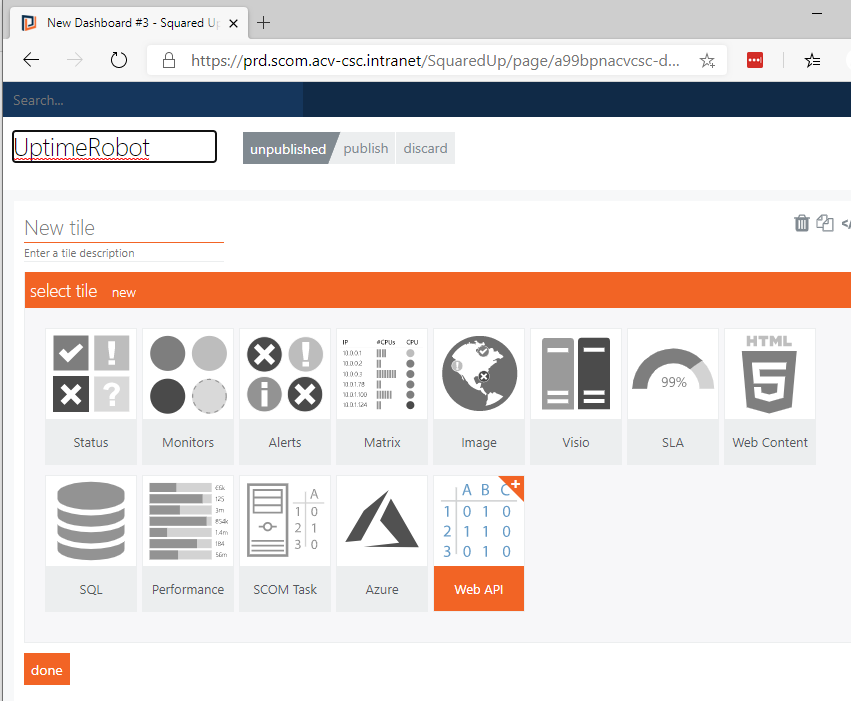Pick the Web Content HTML5 tile
This screenshot has width=851, height=701.
point(770,397)
